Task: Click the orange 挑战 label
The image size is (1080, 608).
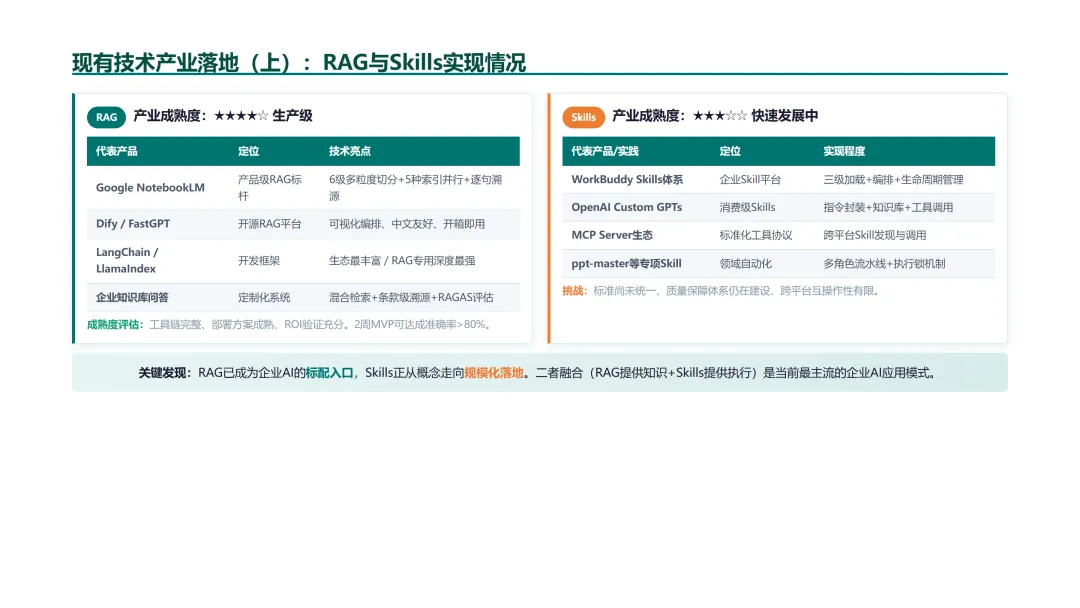Action: 572,291
